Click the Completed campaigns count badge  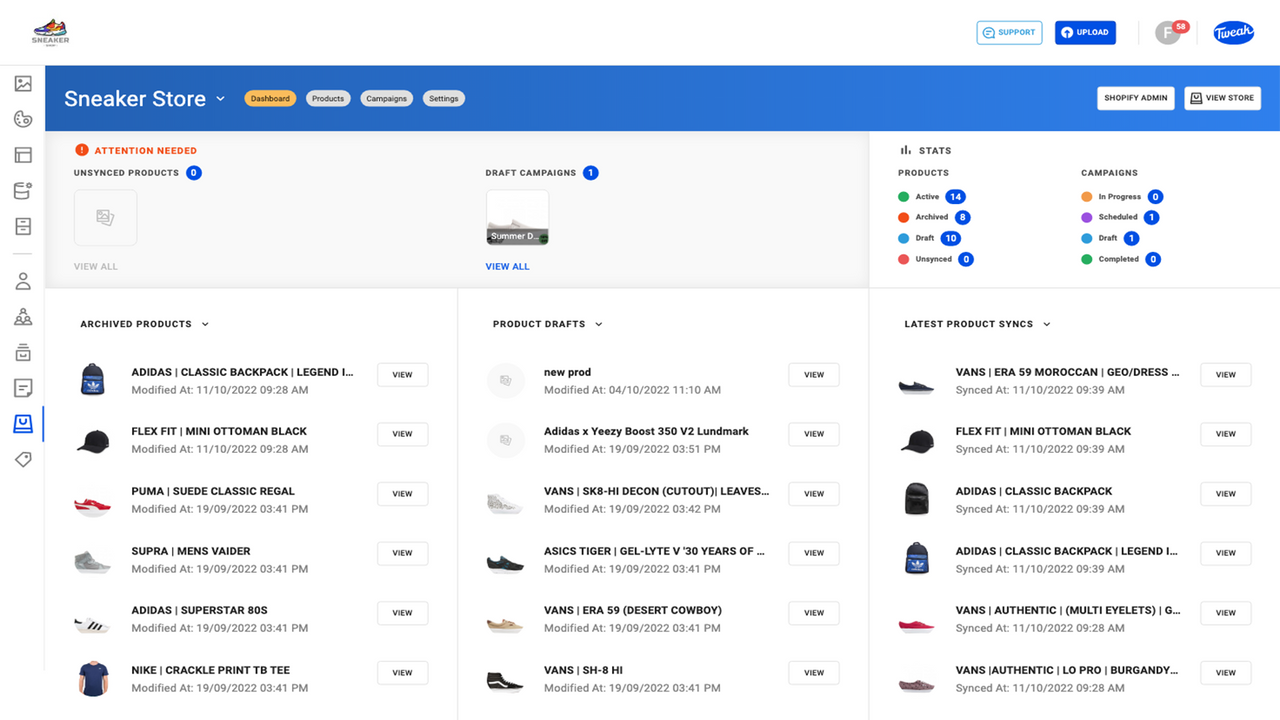coord(1153,259)
